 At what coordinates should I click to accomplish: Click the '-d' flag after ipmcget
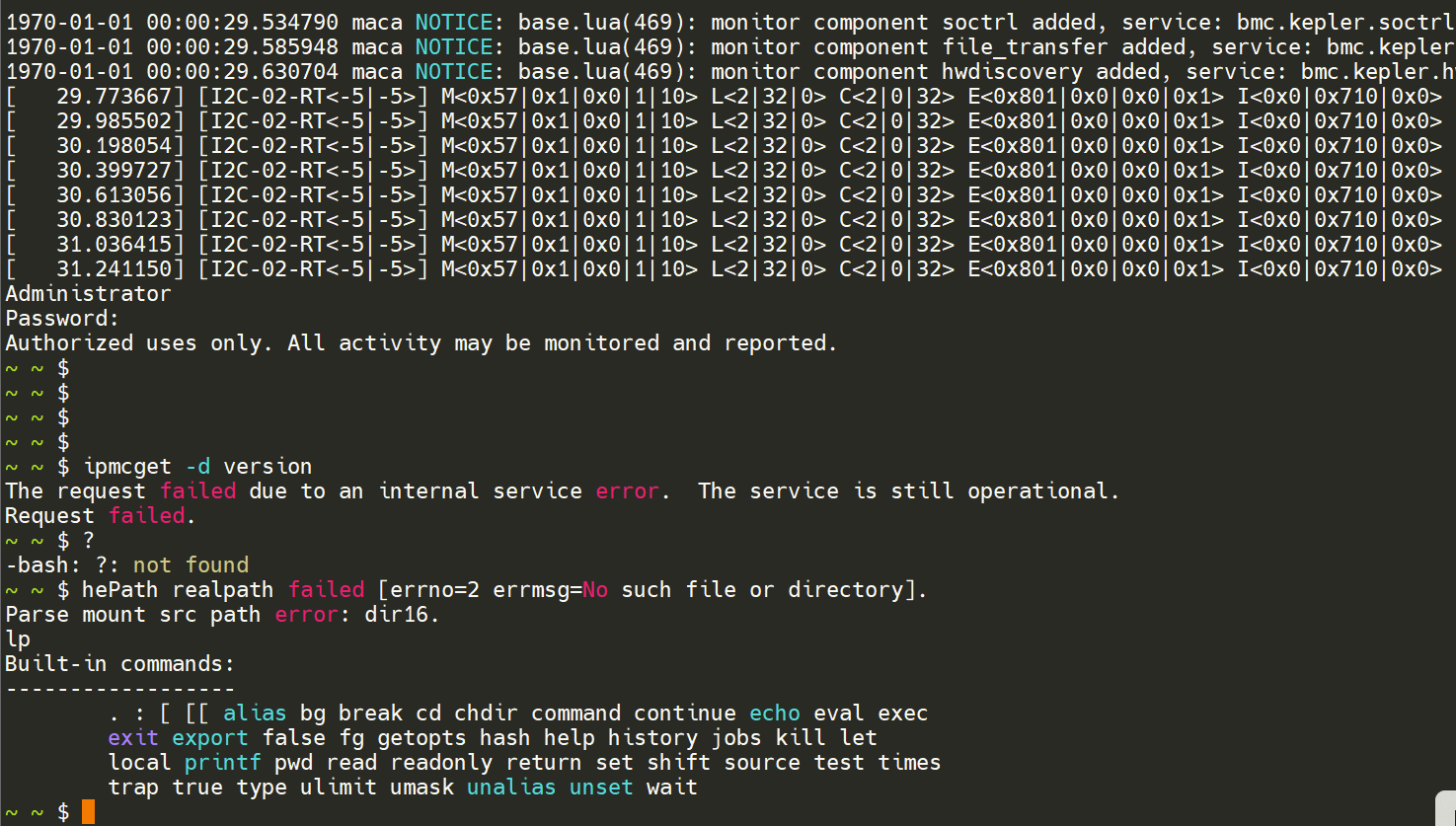tap(197, 466)
